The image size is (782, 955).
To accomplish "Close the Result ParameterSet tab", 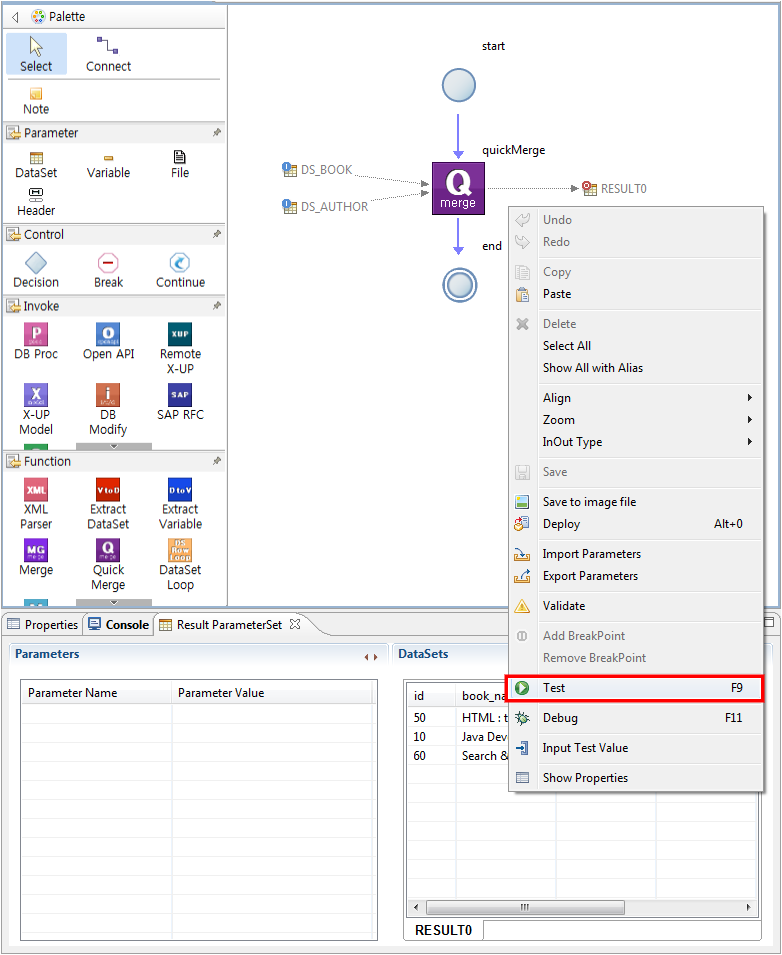I will [295, 624].
